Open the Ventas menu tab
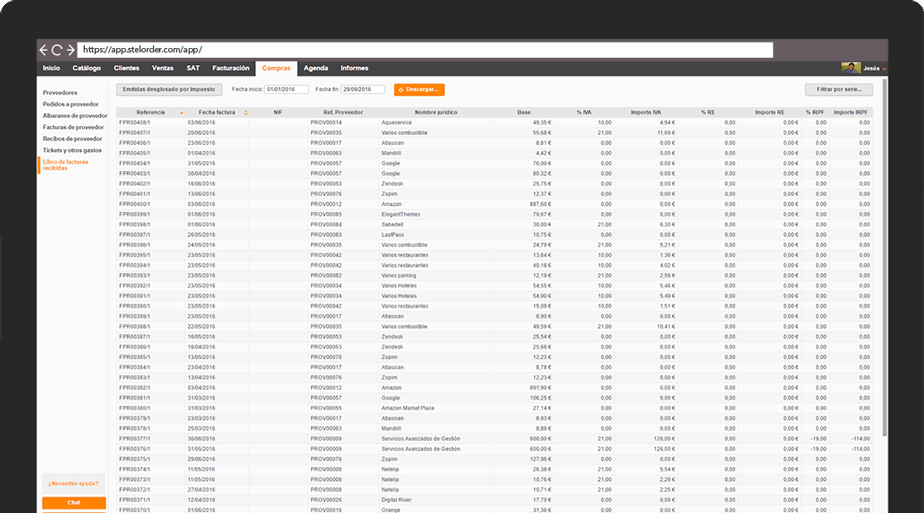Viewport: 924px width, 513px height. (x=163, y=68)
